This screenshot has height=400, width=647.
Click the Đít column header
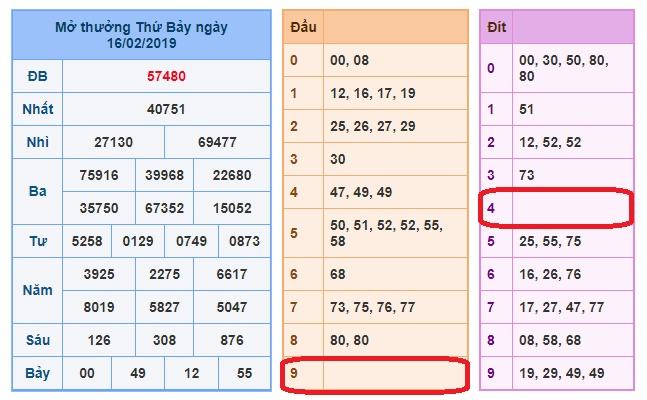(496, 27)
